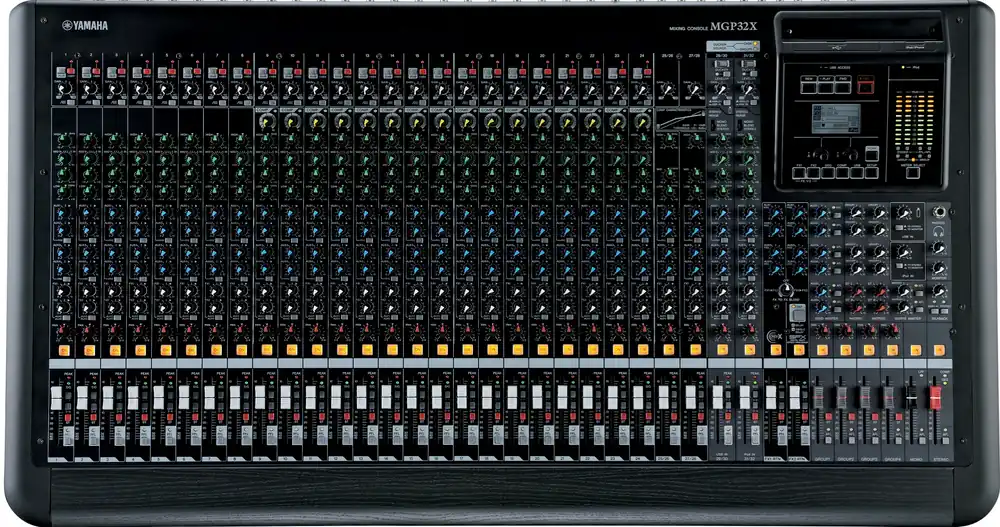This screenshot has width=1000, height=527.
Task: Click the yellow COMP knob on channel 24
Action: [x=642, y=121]
